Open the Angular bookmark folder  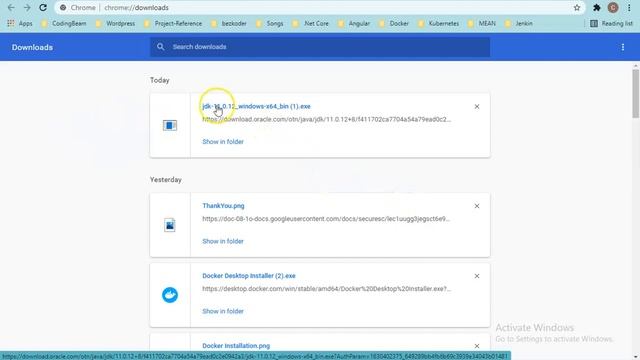(354, 24)
